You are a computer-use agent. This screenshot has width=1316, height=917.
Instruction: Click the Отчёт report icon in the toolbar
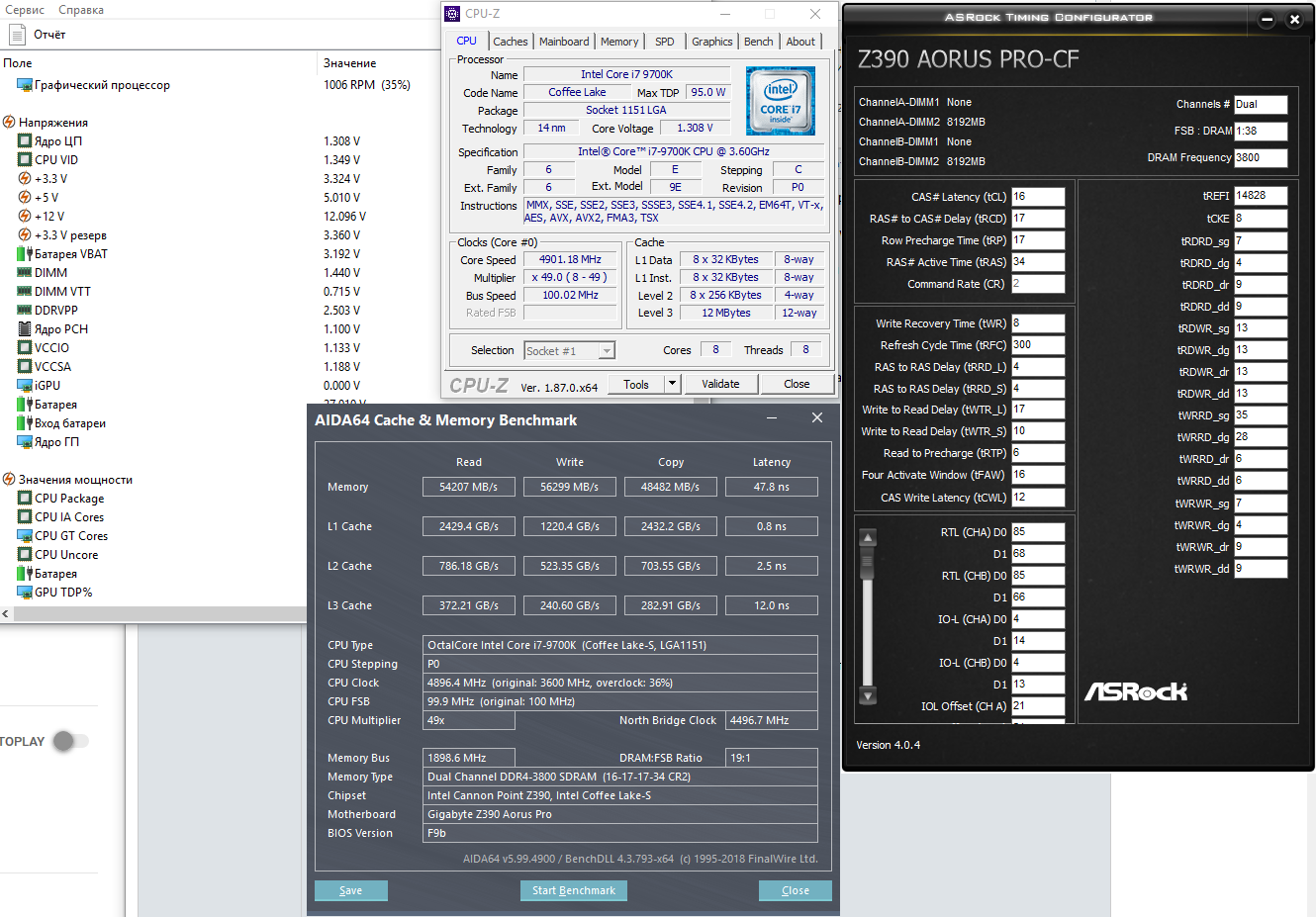click(17, 35)
